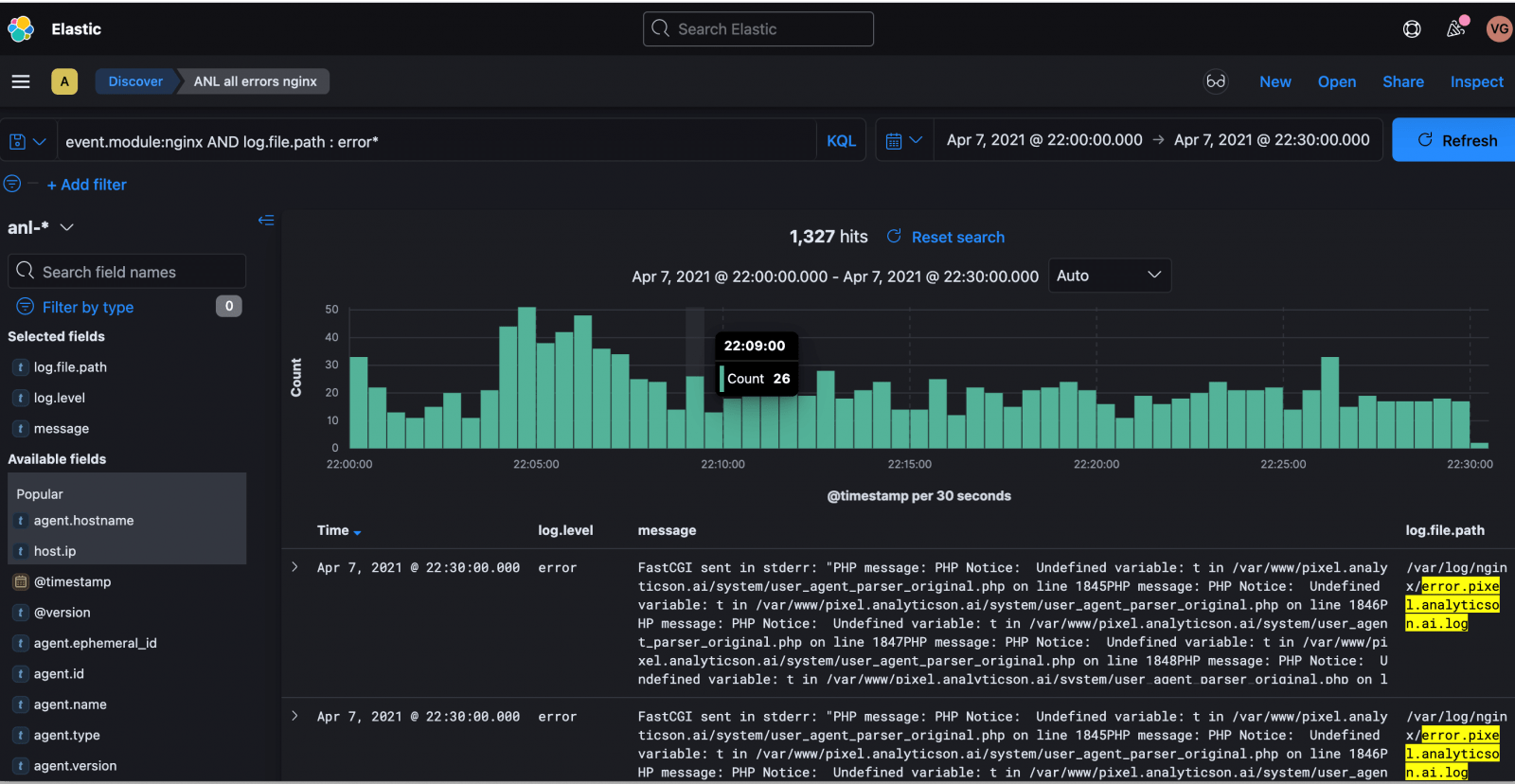This screenshot has width=1515, height=784.
Task: Click the message selected field
Action: point(62,429)
